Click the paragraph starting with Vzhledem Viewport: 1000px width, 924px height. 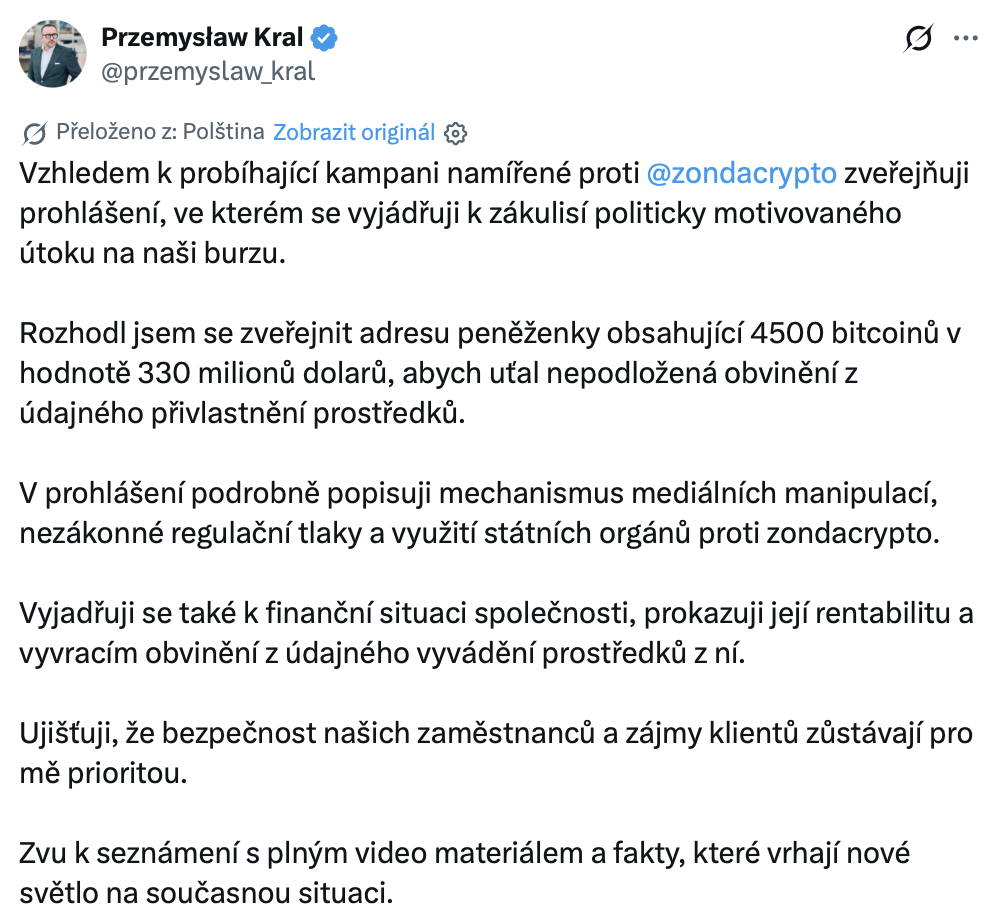click(400, 213)
